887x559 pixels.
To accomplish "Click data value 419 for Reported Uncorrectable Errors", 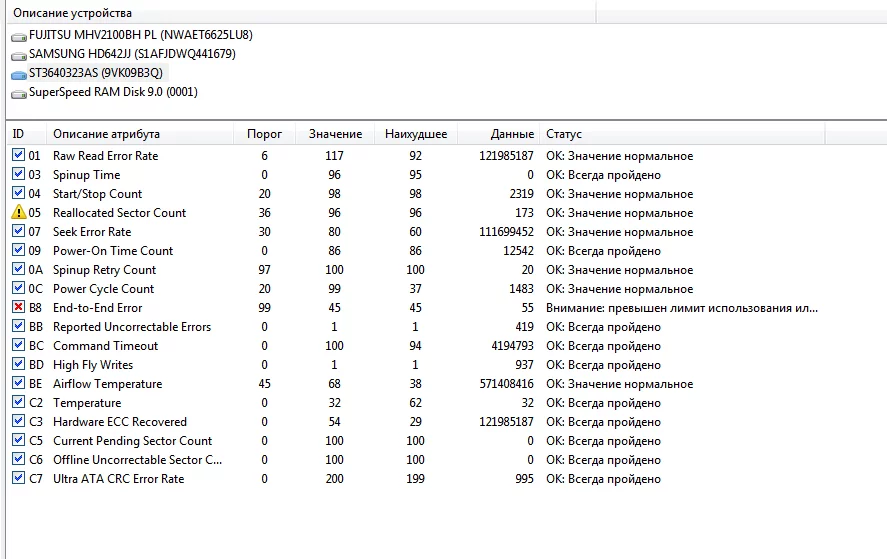I will 524,327.
